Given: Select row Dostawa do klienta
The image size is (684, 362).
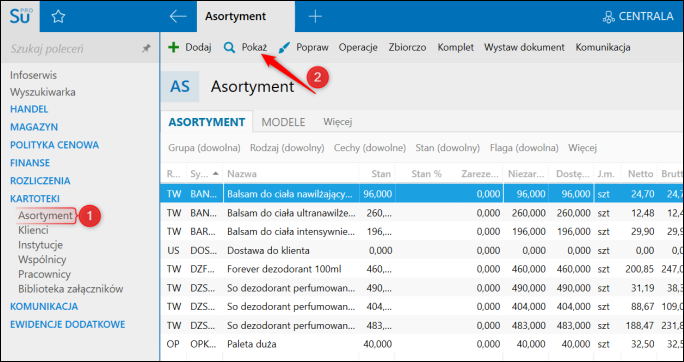Looking at the screenshot, I should (422, 250).
